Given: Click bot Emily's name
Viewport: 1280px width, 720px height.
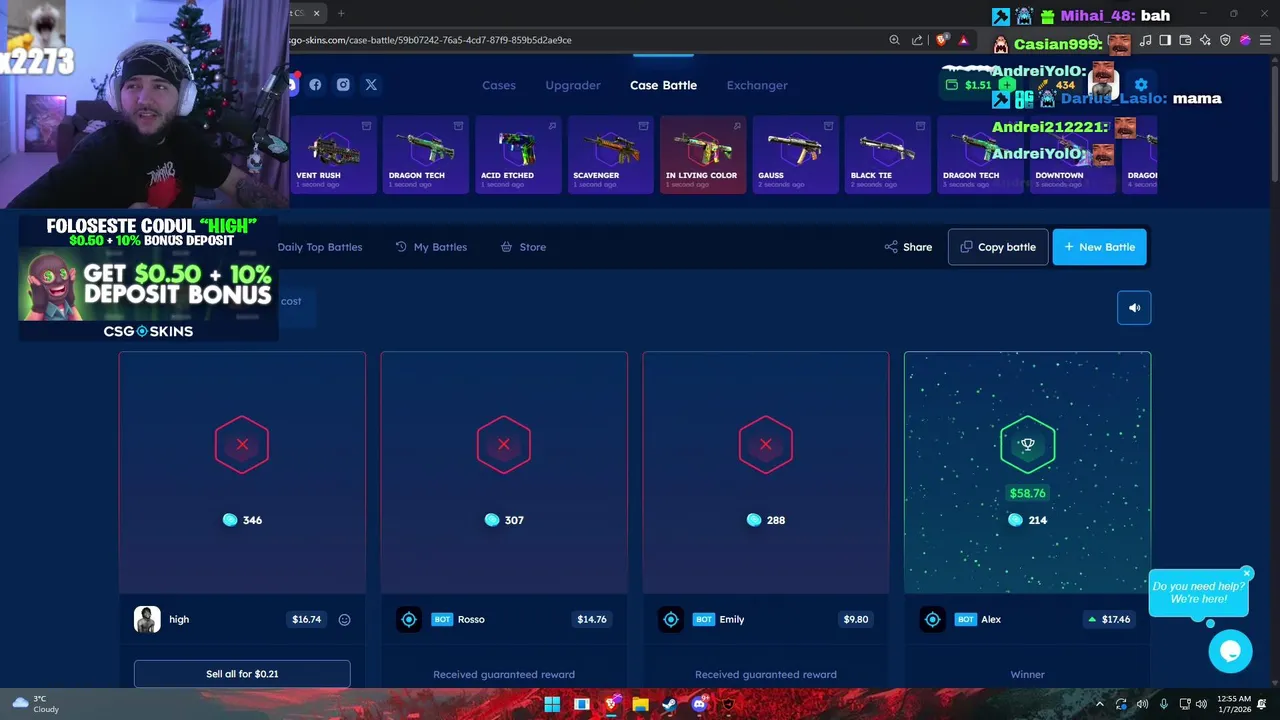Looking at the screenshot, I should tap(732, 620).
